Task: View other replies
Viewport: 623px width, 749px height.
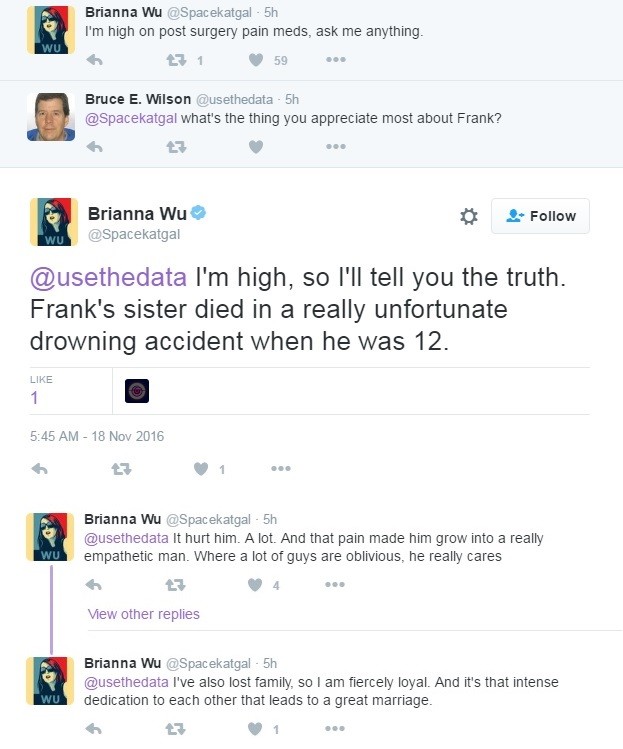Action: (144, 614)
